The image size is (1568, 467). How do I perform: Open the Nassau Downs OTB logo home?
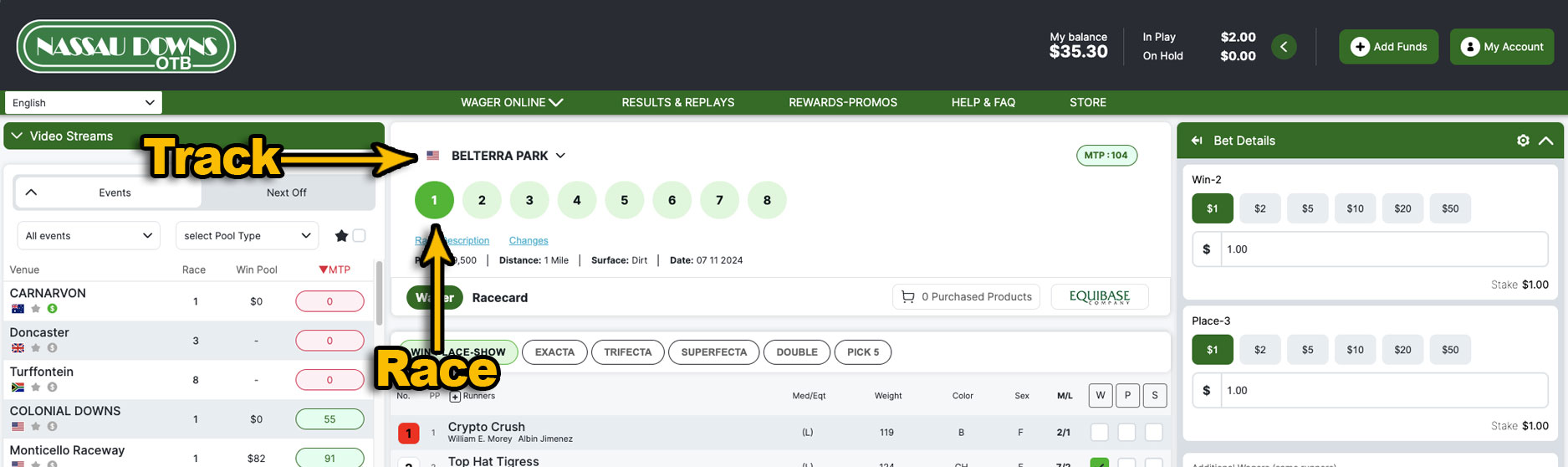(126, 47)
